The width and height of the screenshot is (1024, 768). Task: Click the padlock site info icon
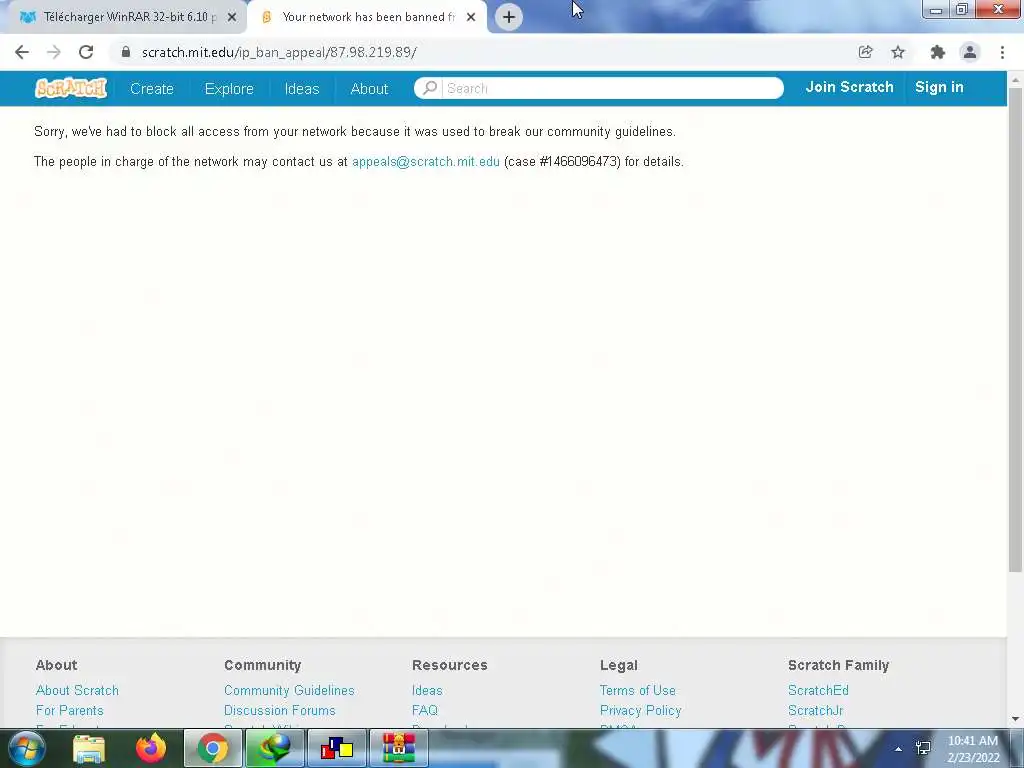tap(126, 52)
